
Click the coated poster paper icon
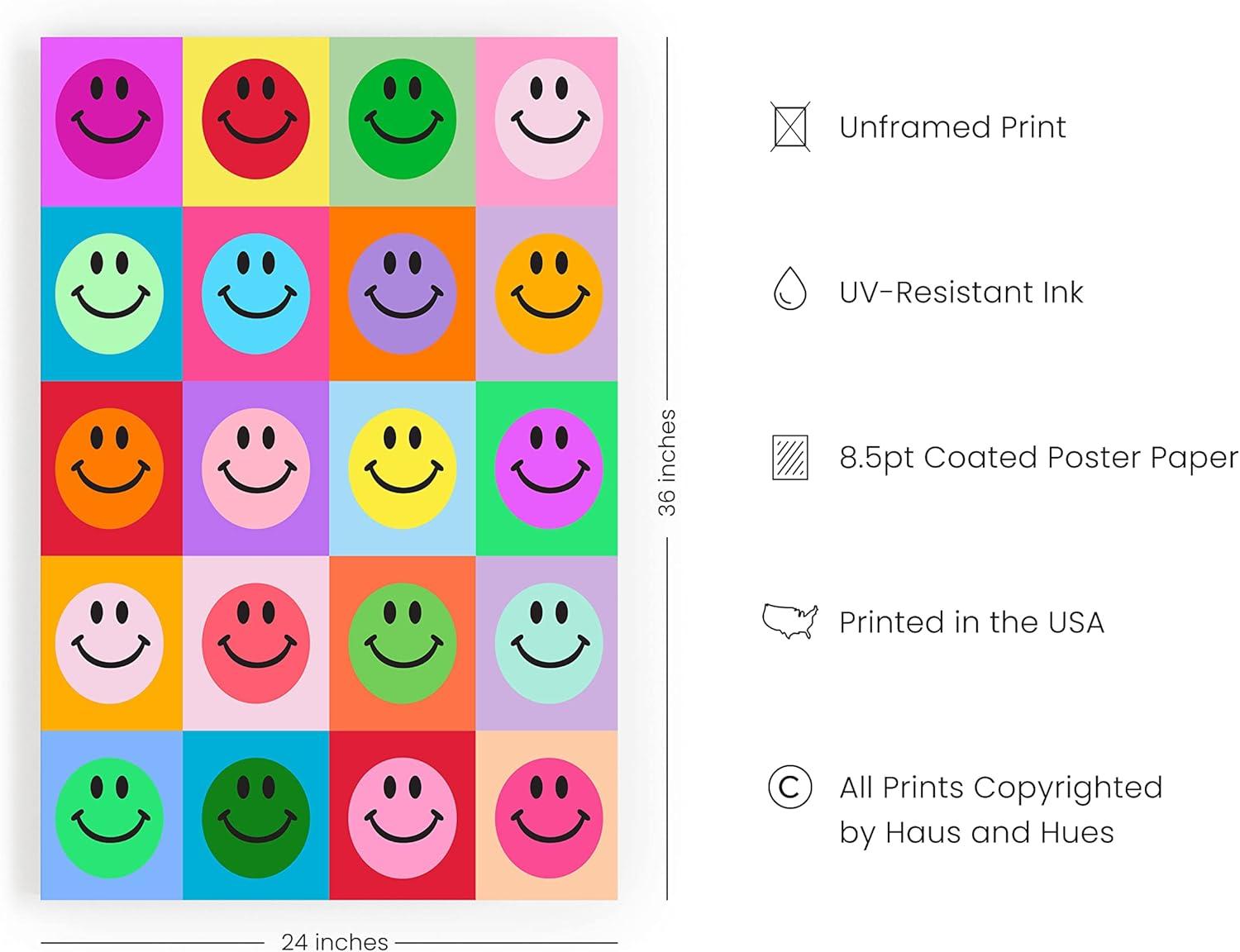[x=789, y=457]
